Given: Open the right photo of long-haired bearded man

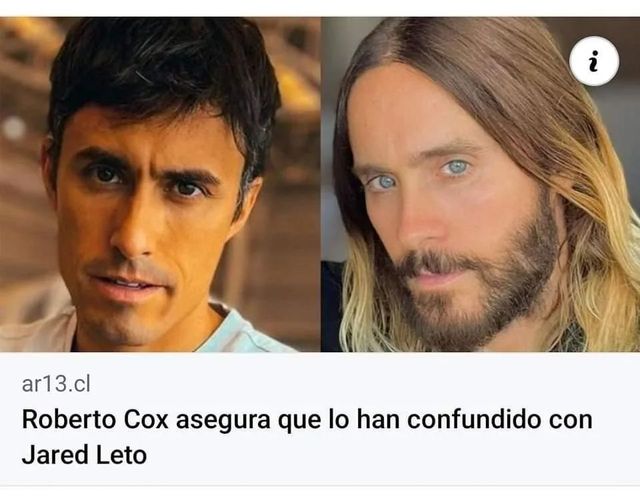Looking at the screenshot, I should [x=480, y=185].
